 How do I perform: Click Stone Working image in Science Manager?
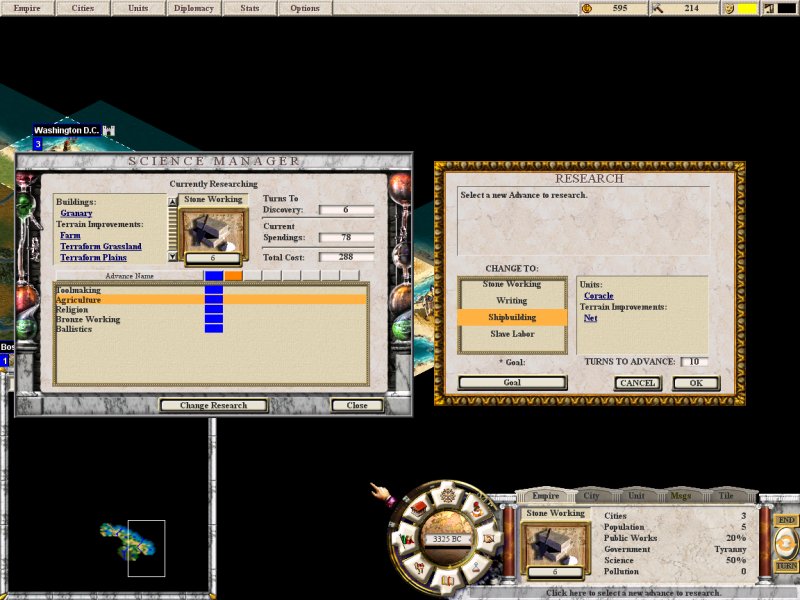click(213, 231)
